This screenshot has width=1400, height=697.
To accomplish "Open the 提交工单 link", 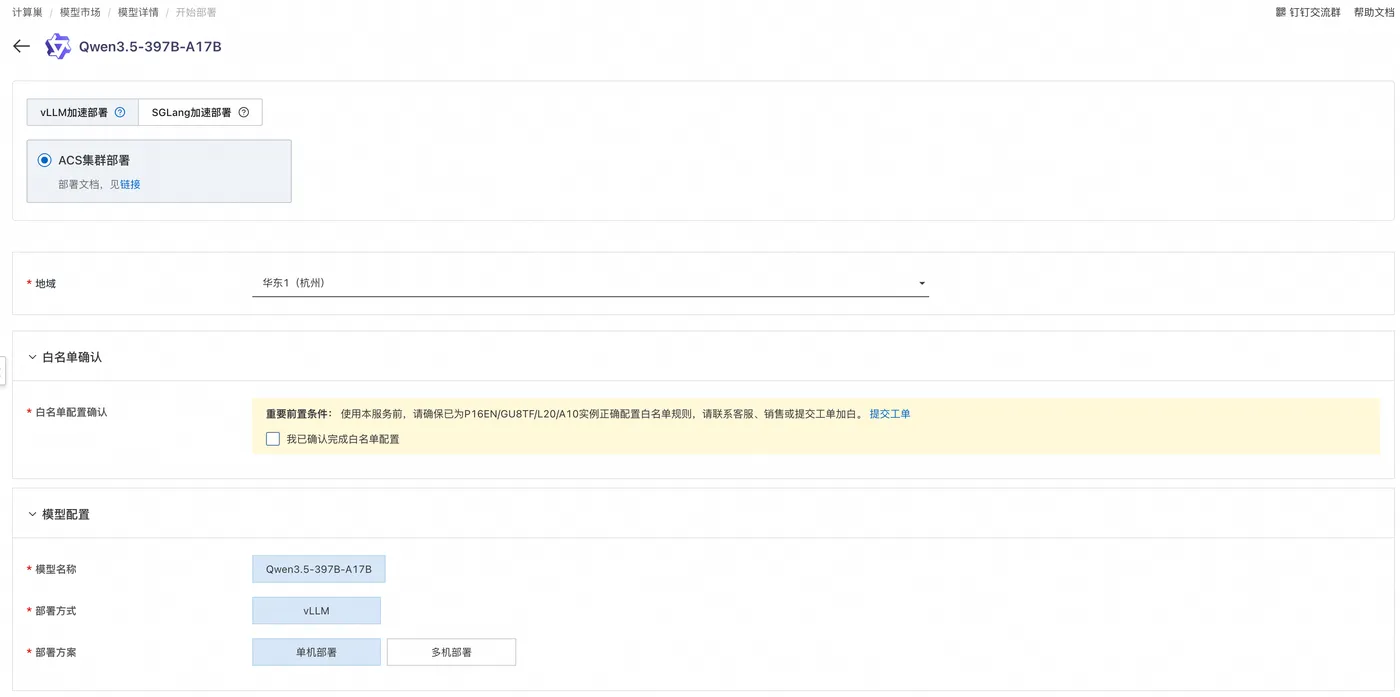I will (890, 414).
